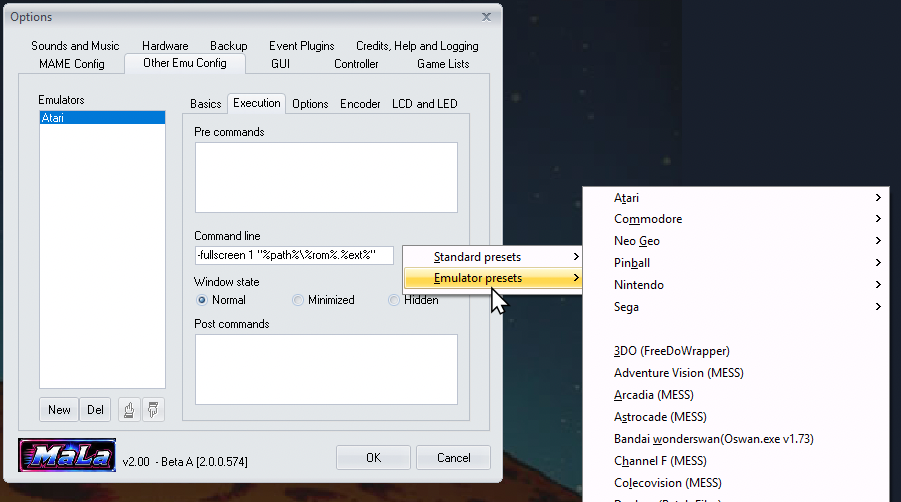Open the LCD and LED sub-tab
Image resolution: width=901 pixels, height=502 pixels.
pos(425,104)
